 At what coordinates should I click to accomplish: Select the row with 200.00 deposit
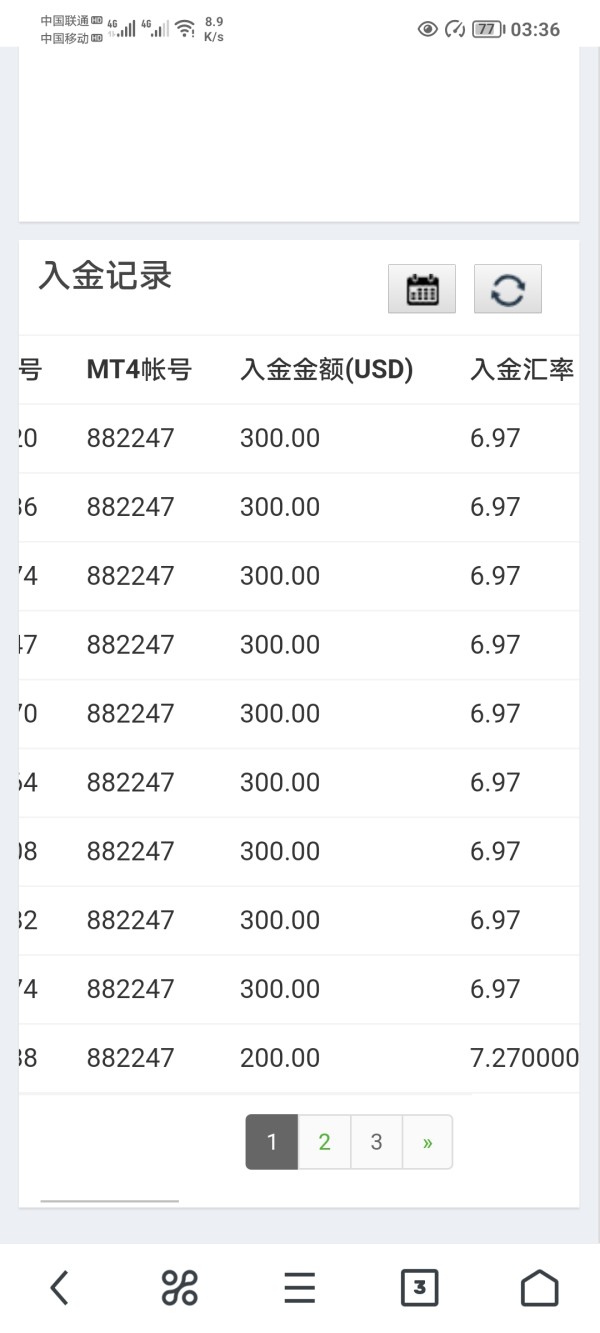click(x=280, y=1058)
